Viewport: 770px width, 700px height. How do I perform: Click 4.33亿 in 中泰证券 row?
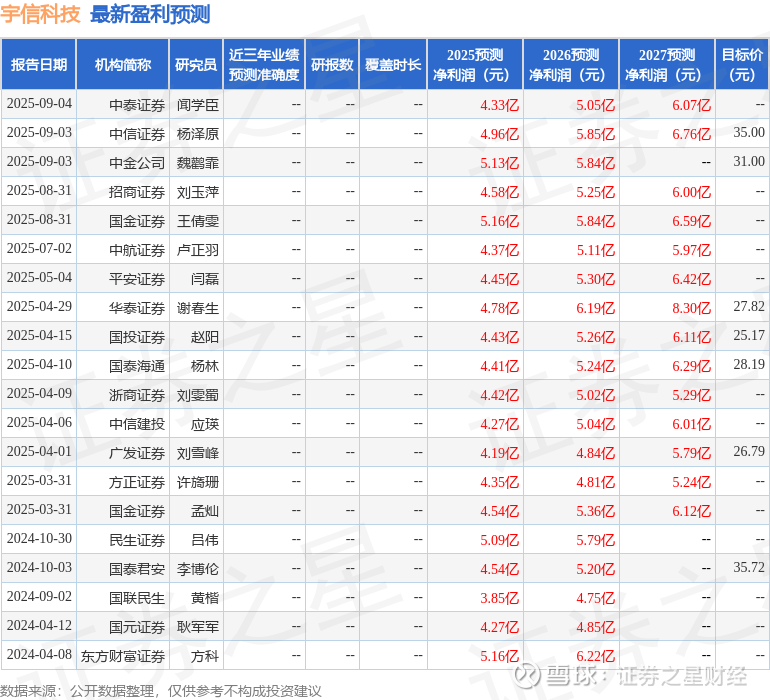pyautogui.click(x=499, y=105)
